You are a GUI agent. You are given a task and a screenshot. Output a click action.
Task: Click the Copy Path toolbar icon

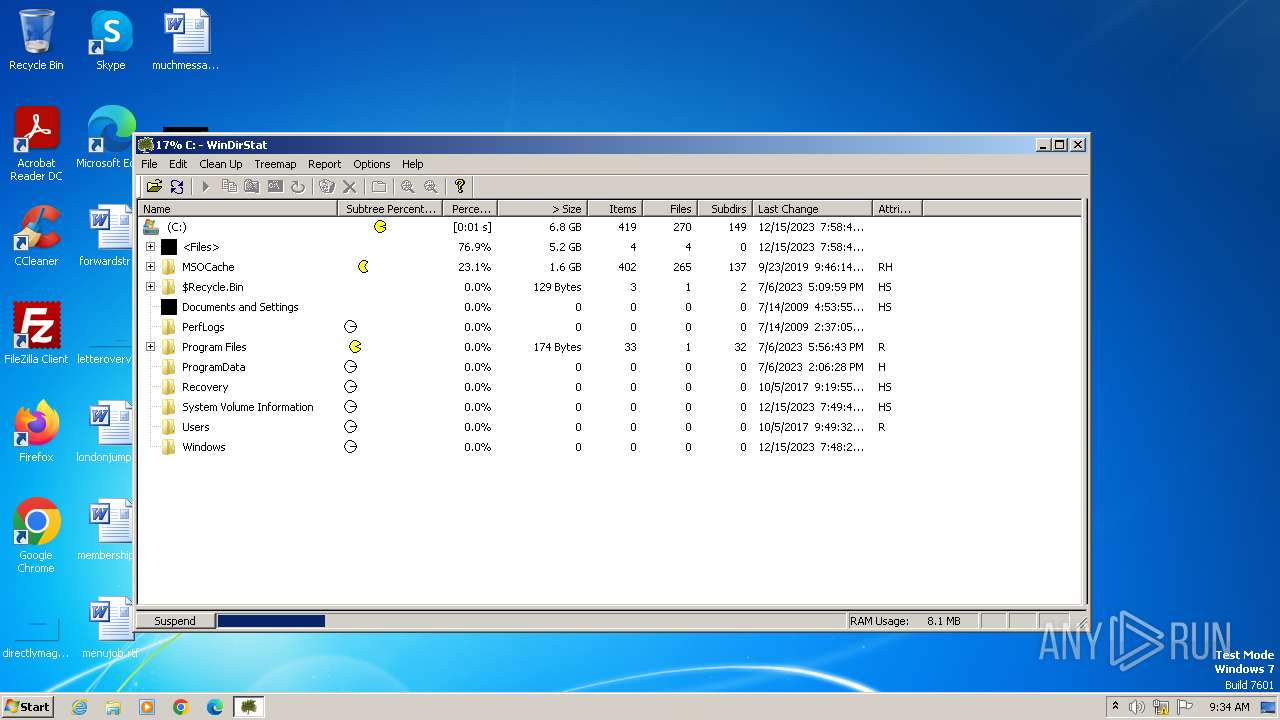(x=229, y=186)
